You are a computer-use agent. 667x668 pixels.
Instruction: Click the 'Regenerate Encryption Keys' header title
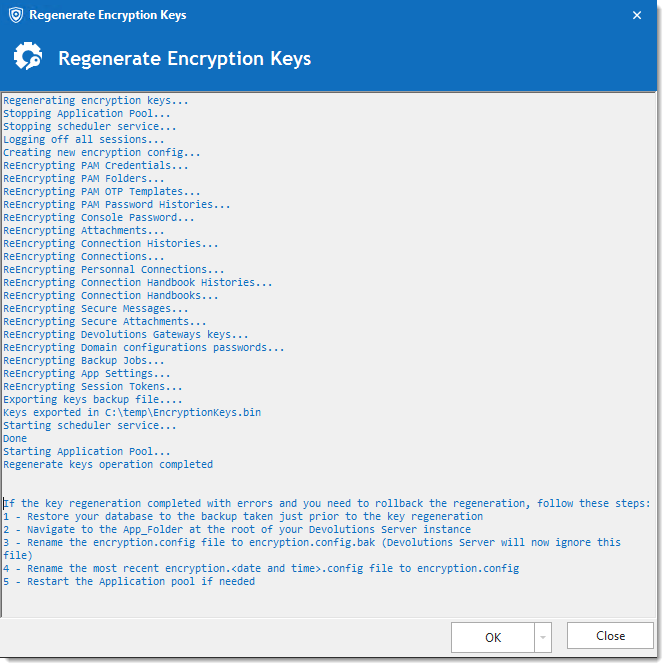click(x=184, y=58)
